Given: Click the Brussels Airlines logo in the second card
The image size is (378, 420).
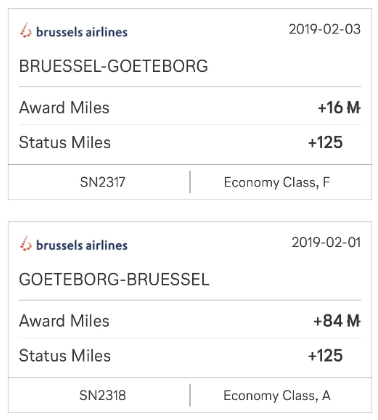Looking at the screenshot, I should tap(73, 244).
